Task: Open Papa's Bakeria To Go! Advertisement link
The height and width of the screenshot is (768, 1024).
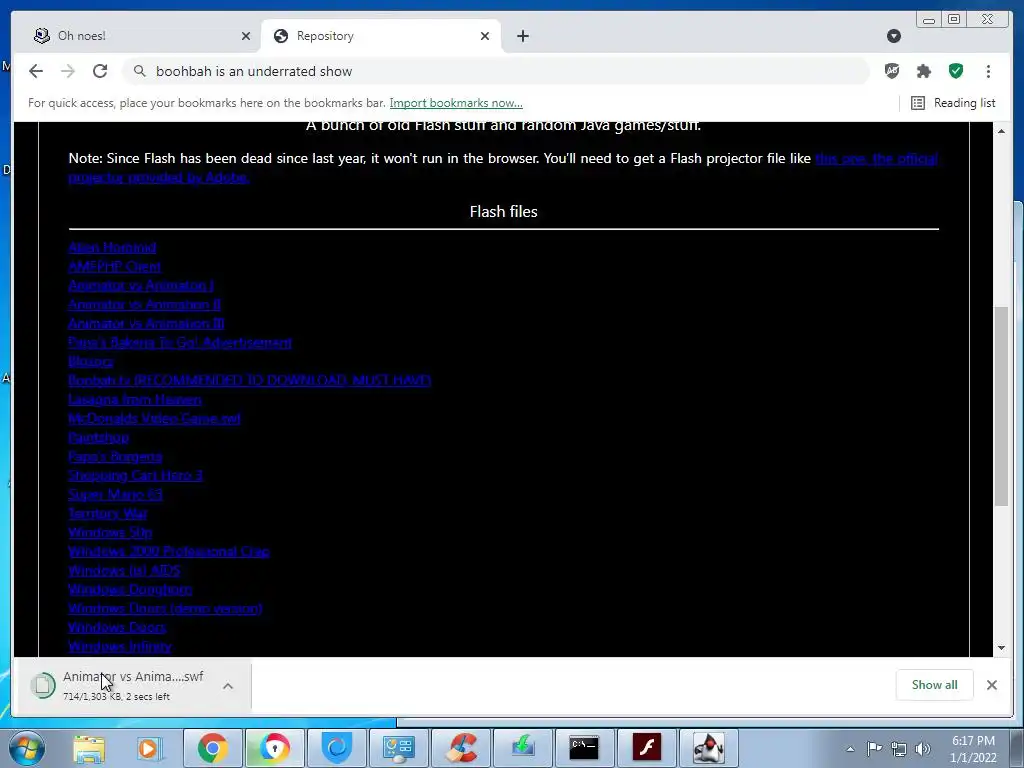Action: (x=180, y=342)
